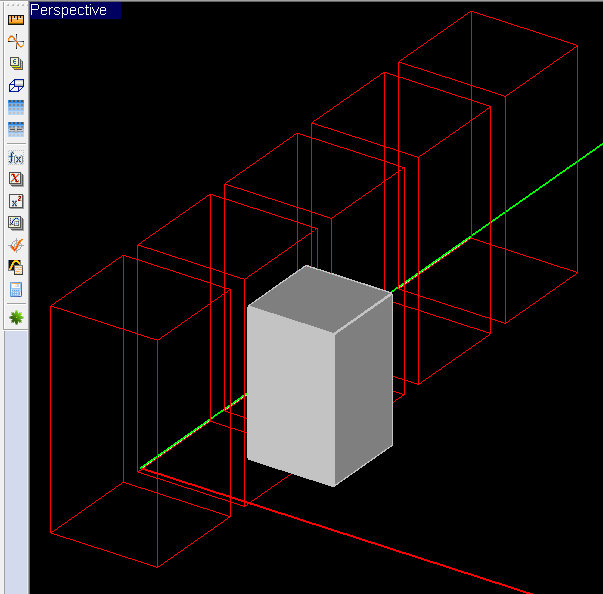Screen dimensions: 603x594
Task: Click the red X variable icon
Action: click(x=16, y=179)
